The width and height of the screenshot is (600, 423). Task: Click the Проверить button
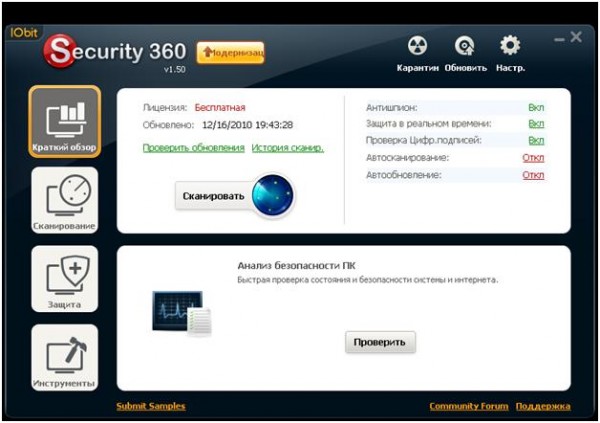(x=380, y=342)
